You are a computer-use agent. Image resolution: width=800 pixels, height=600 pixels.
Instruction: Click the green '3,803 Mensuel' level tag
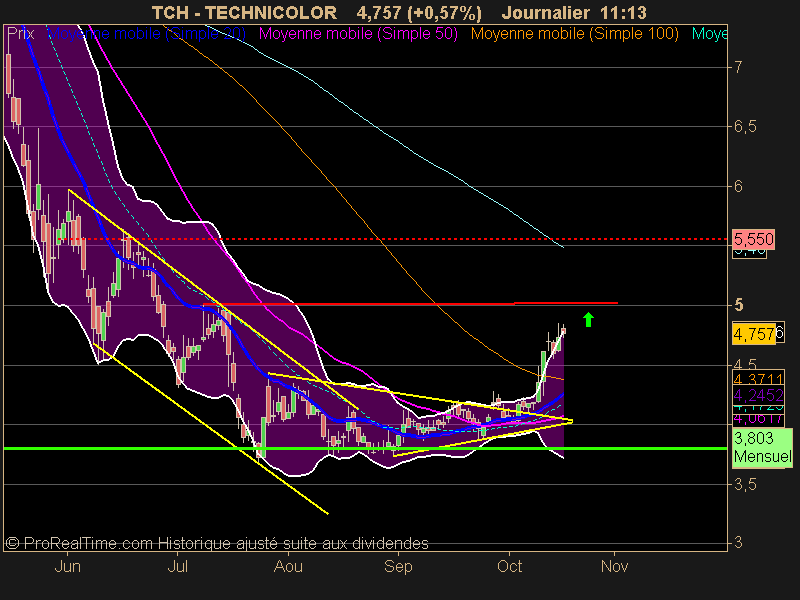click(762, 447)
